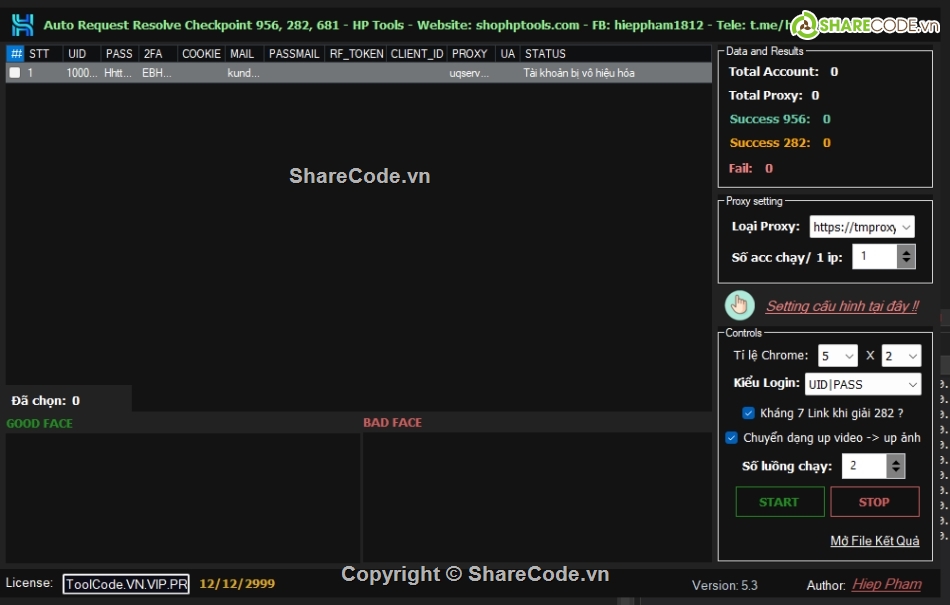Click the Số luồng chạy number field
This screenshot has width=950, height=605.
pyautogui.click(x=864, y=466)
